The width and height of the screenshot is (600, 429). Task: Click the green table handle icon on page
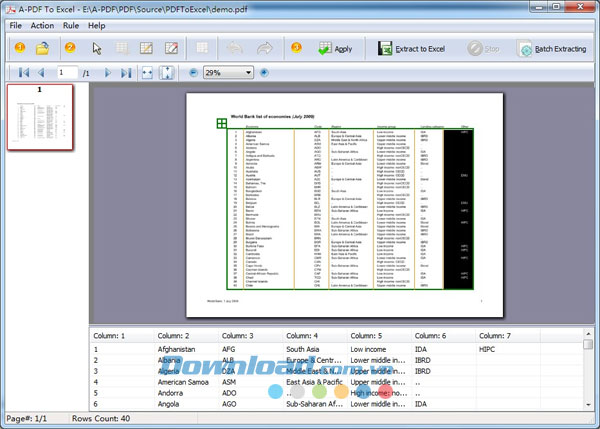(x=222, y=123)
